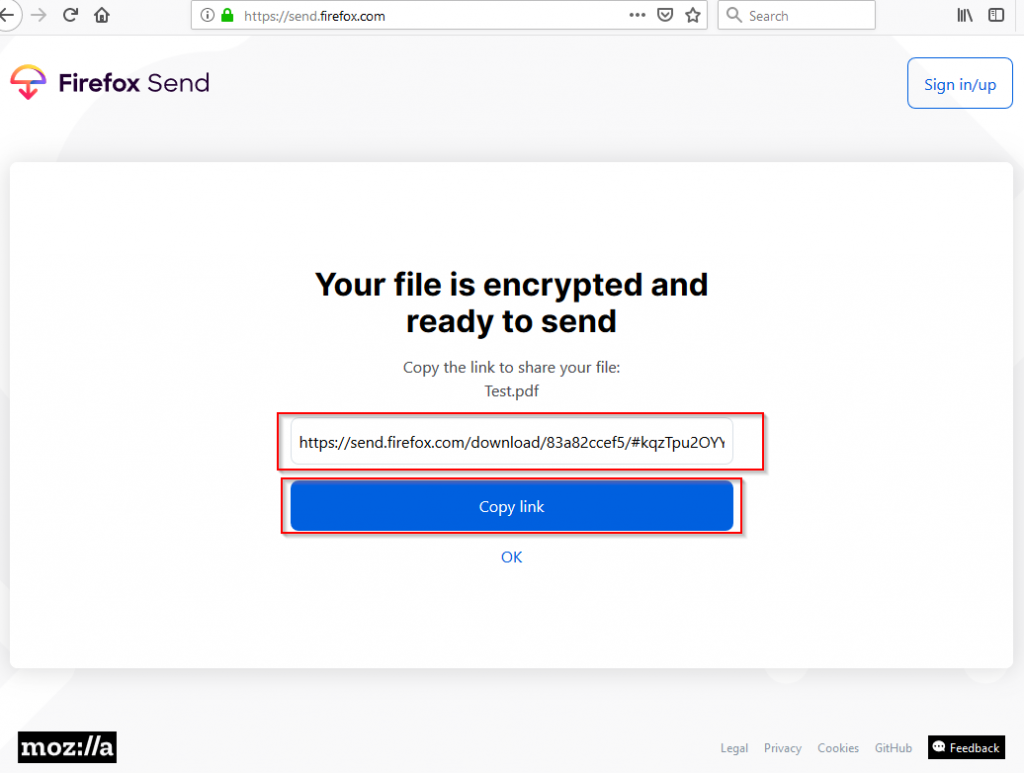
Task: Open the site information icon
Action: (x=208, y=16)
